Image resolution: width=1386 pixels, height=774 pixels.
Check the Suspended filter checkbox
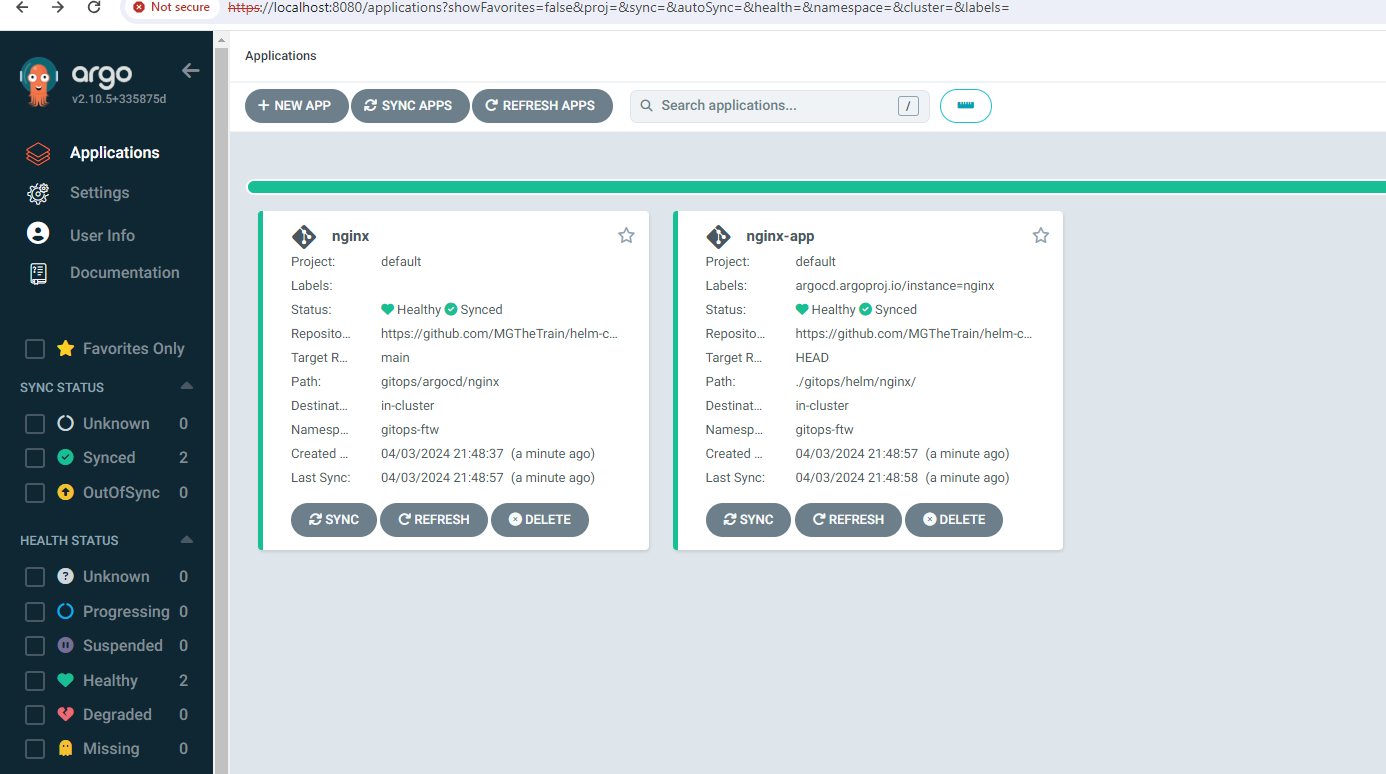[x=35, y=646]
